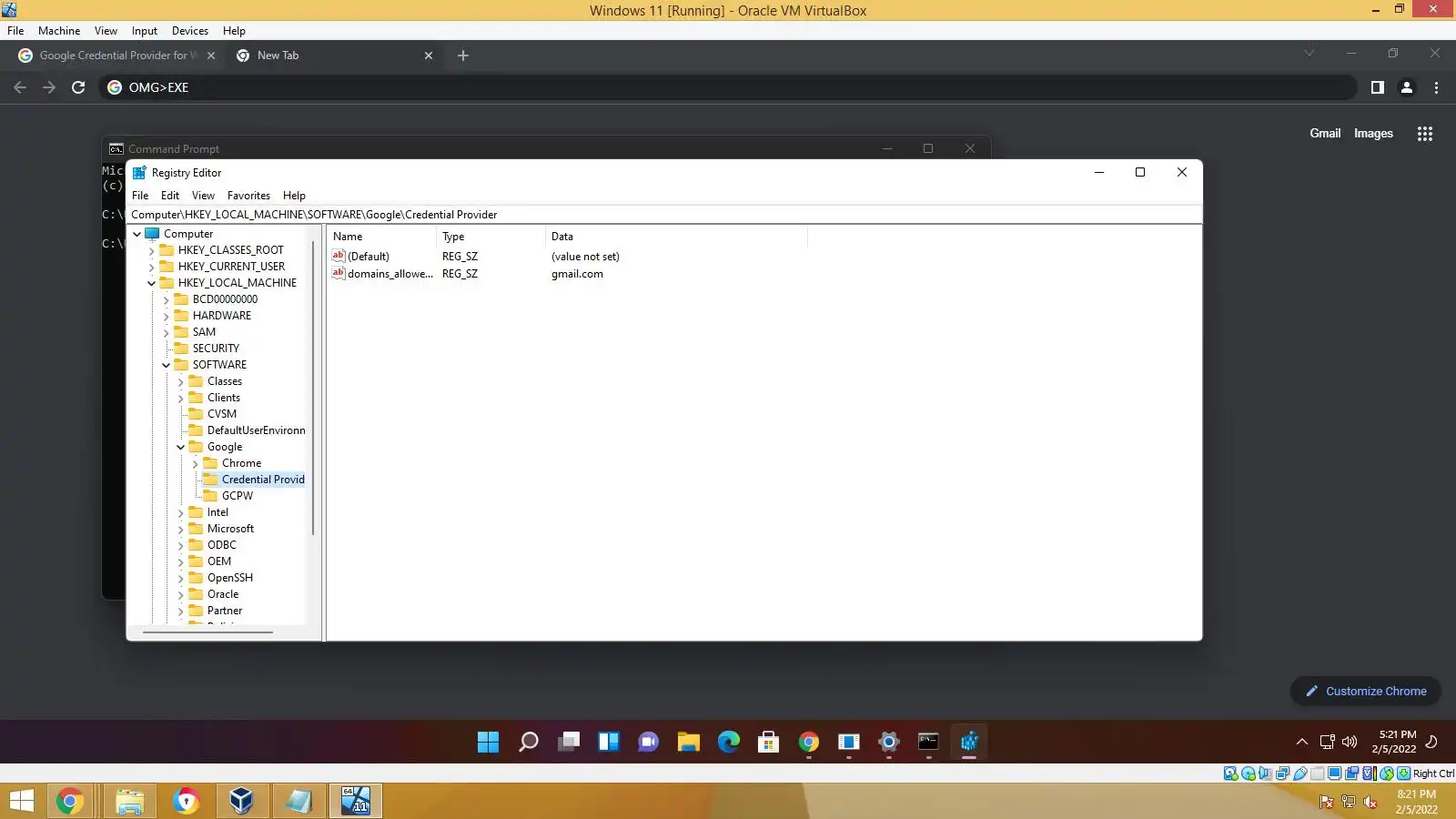
Task: Click the VirtualBox hard disk activity indicator
Action: [x=1231, y=773]
